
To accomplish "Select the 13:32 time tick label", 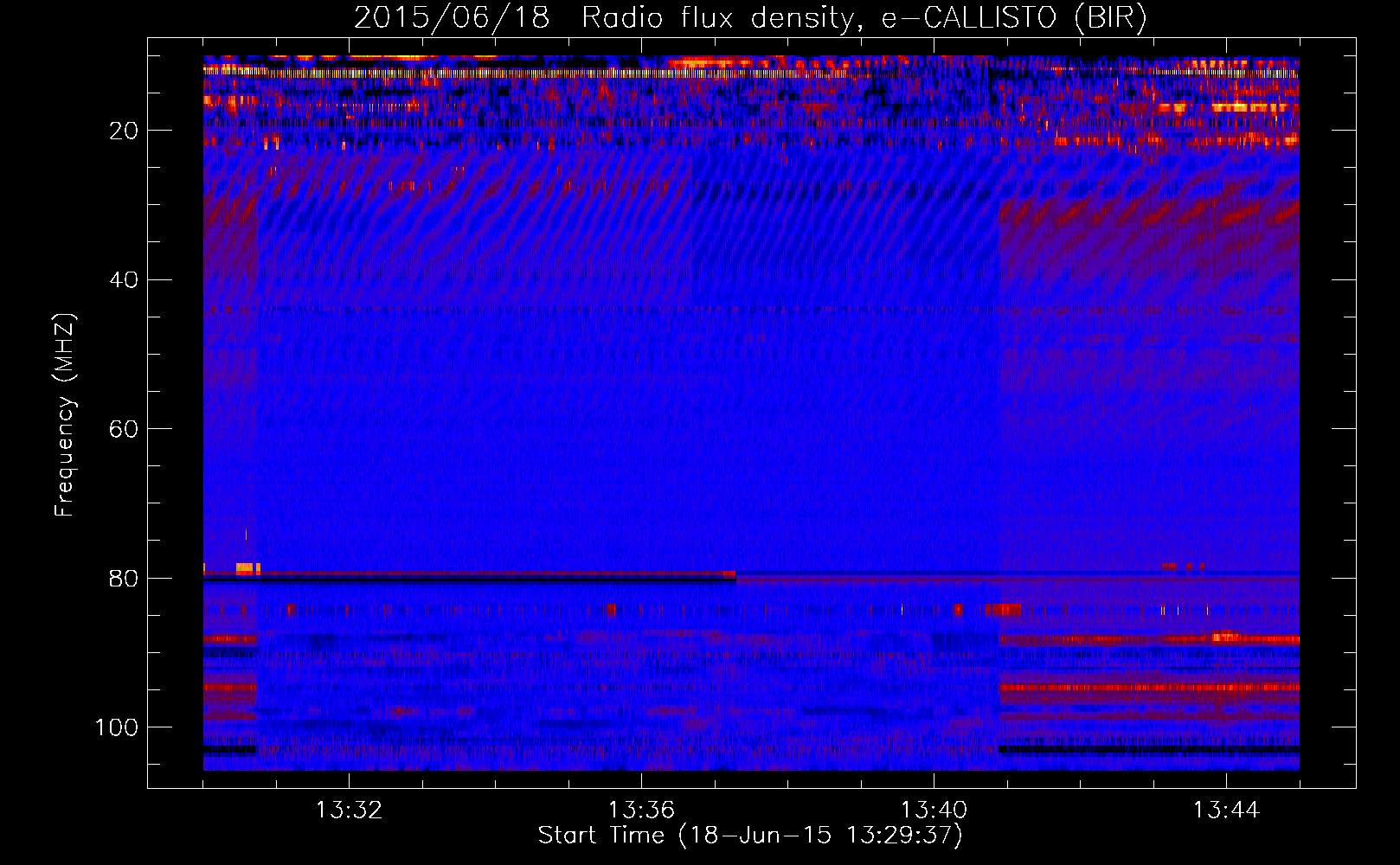I will (x=349, y=811).
